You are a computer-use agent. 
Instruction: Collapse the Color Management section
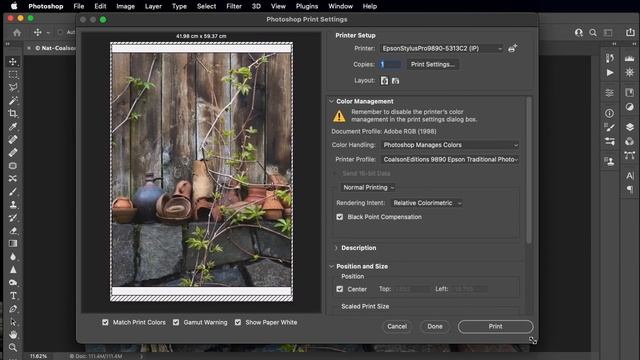point(331,101)
